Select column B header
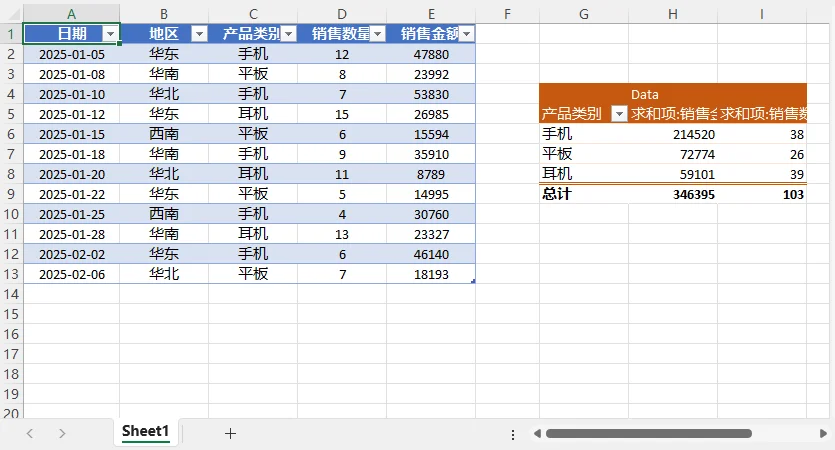The image size is (835, 450). [164, 14]
